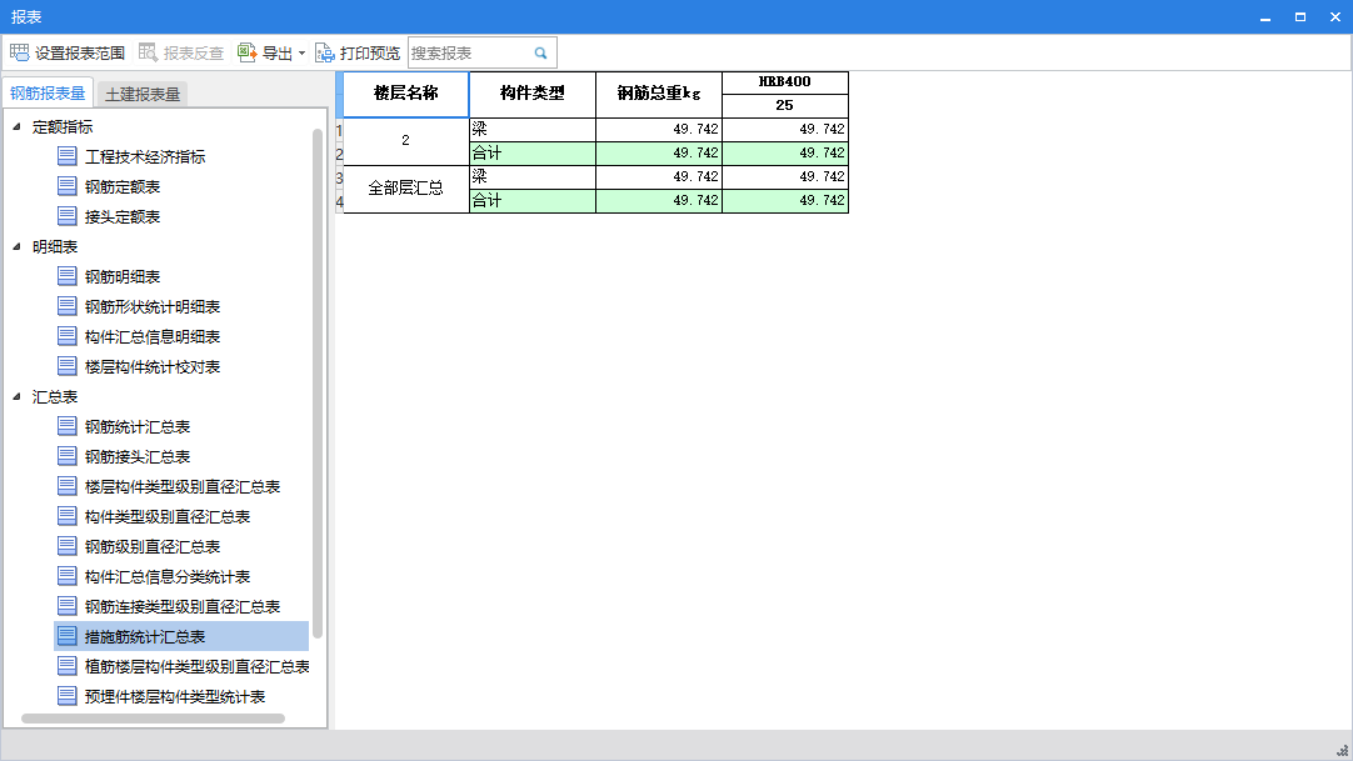1353x761 pixels.
Task: Click the icon beside 构件类型级别直径汇总表
Action: click(x=67, y=516)
